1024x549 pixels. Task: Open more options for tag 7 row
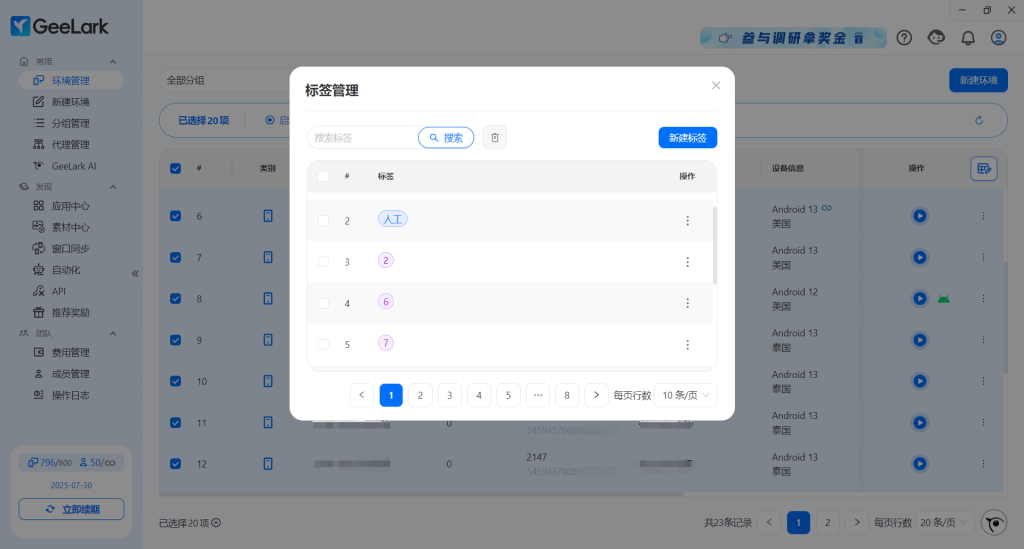coord(687,344)
